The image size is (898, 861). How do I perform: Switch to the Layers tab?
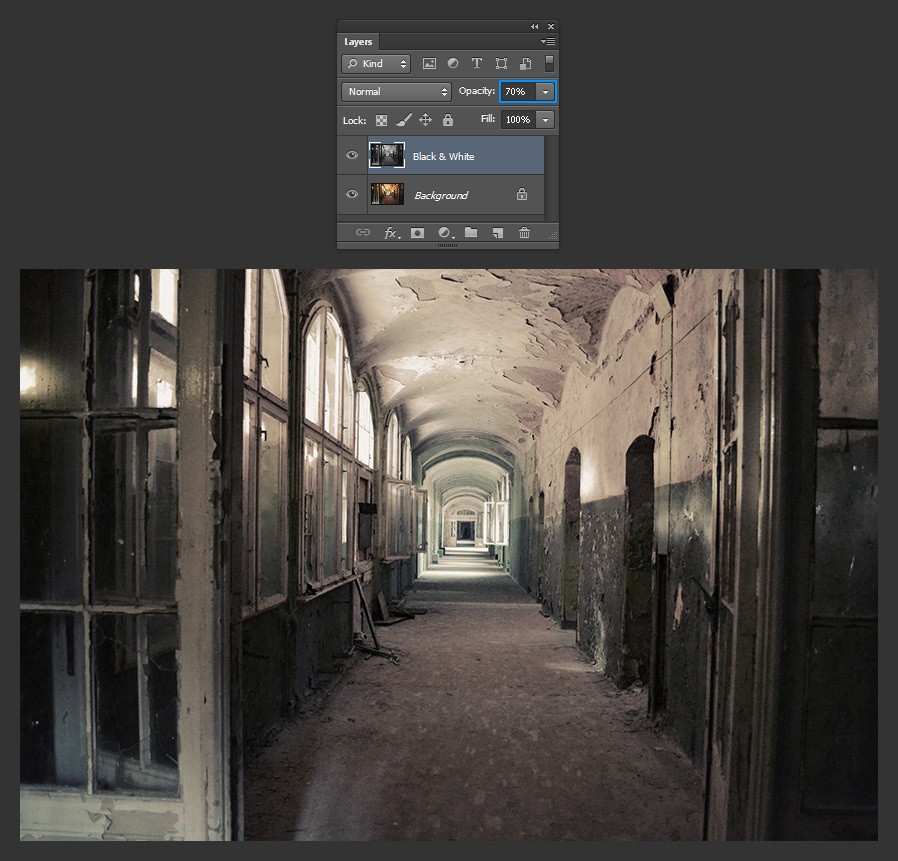[358, 42]
